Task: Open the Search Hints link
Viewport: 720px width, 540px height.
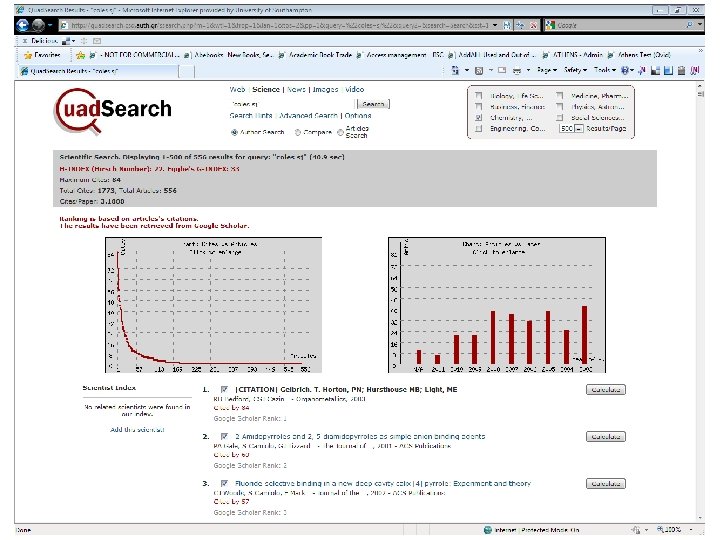Action: tap(251, 116)
